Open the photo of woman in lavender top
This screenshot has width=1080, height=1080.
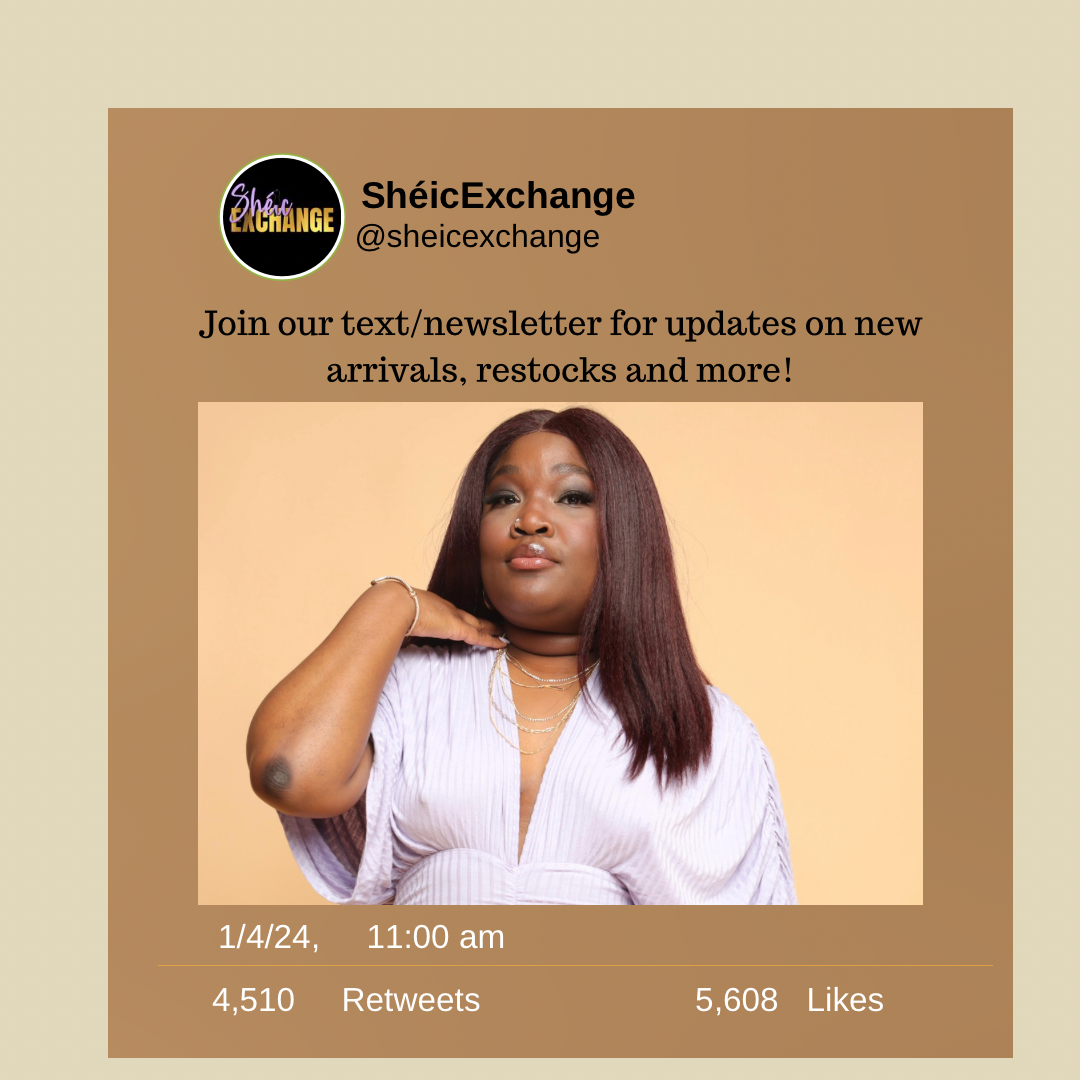tap(560, 653)
